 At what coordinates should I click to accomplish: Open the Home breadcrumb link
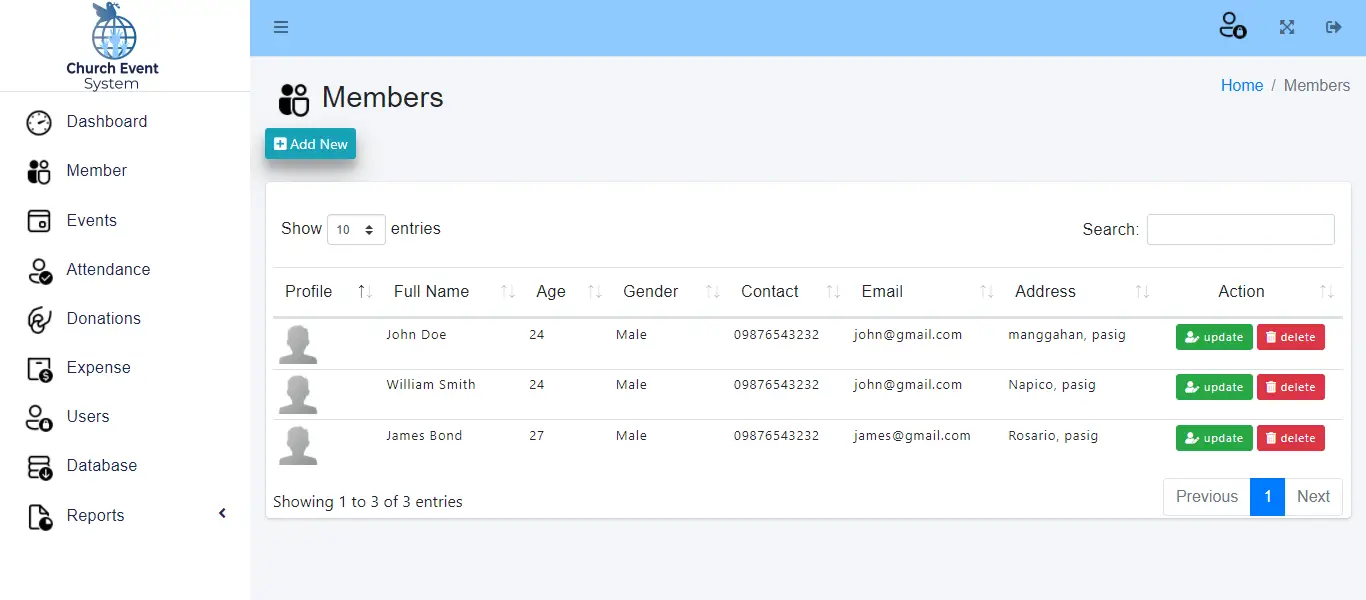point(1242,85)
